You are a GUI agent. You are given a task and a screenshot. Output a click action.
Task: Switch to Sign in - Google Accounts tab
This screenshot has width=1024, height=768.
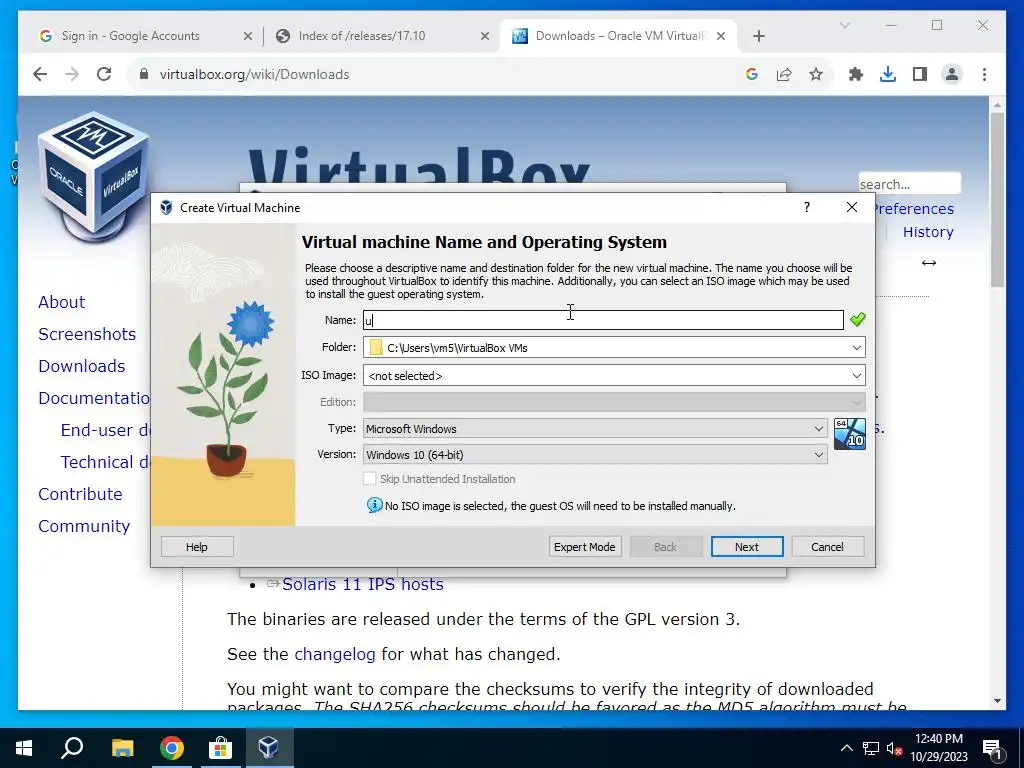coord(131,36)
